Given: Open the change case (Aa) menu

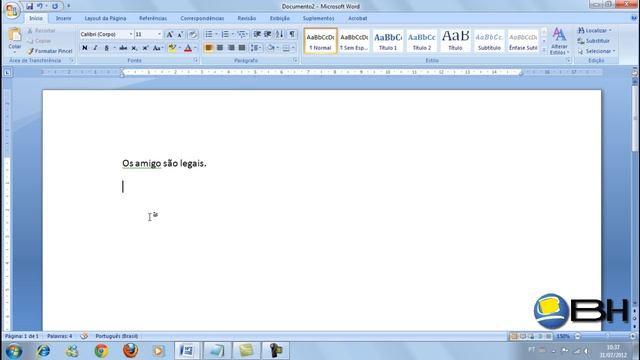Looking at the screenshot, I should pyautogui.click(x=157, y=48).
